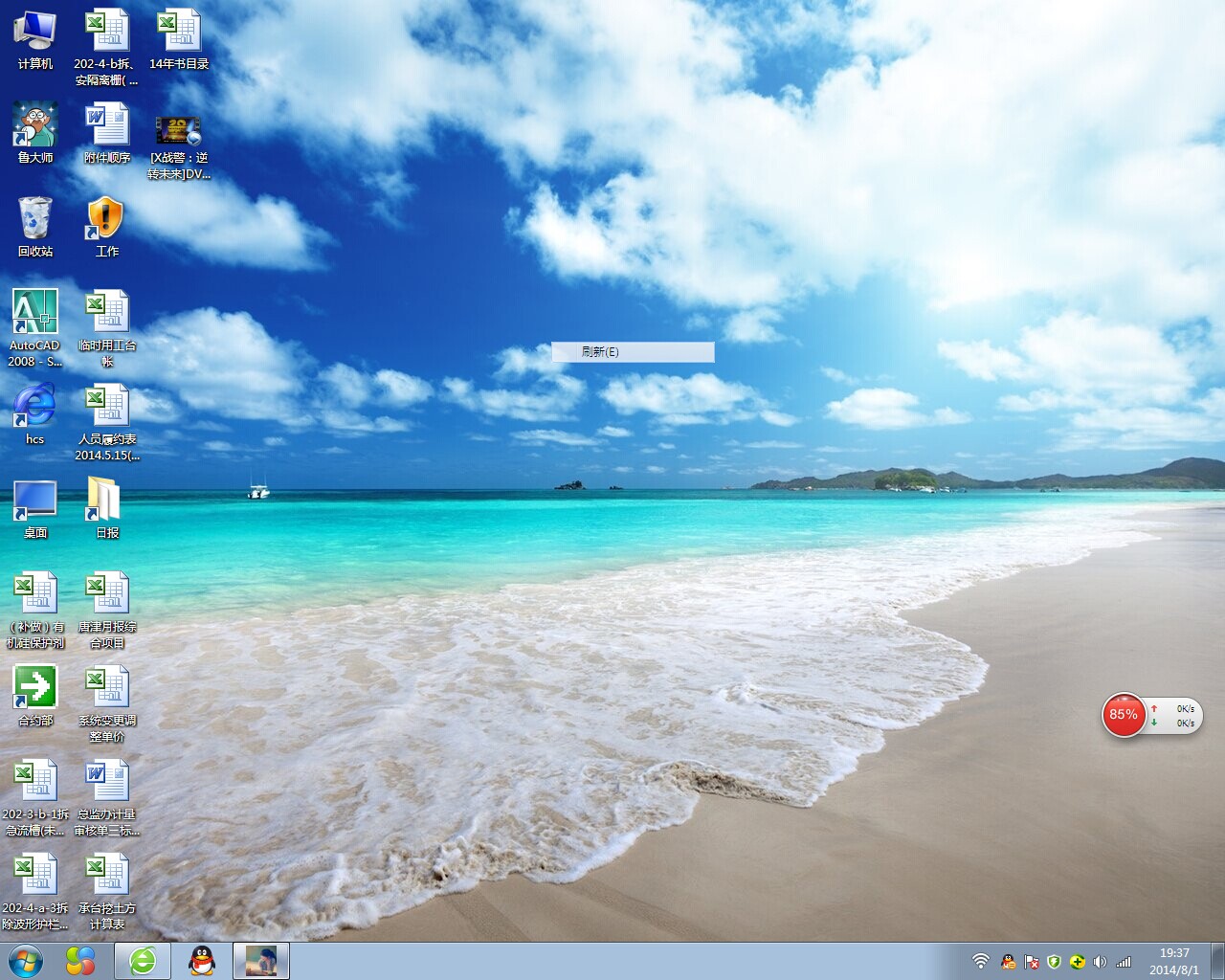Open the 14年书目录 Excel file
Screen dimensions: 1225x980
(x=179, y=40)
